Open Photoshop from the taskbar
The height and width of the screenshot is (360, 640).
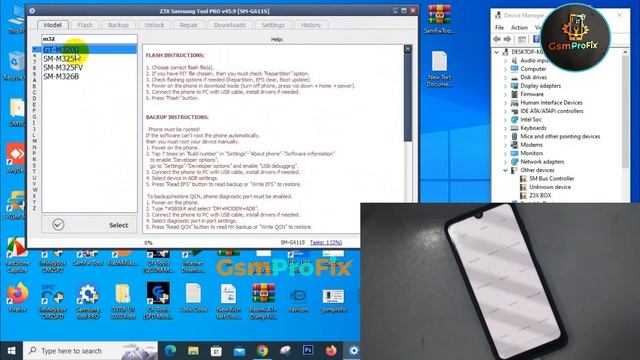pyautogui.click(x=308, y=350)
